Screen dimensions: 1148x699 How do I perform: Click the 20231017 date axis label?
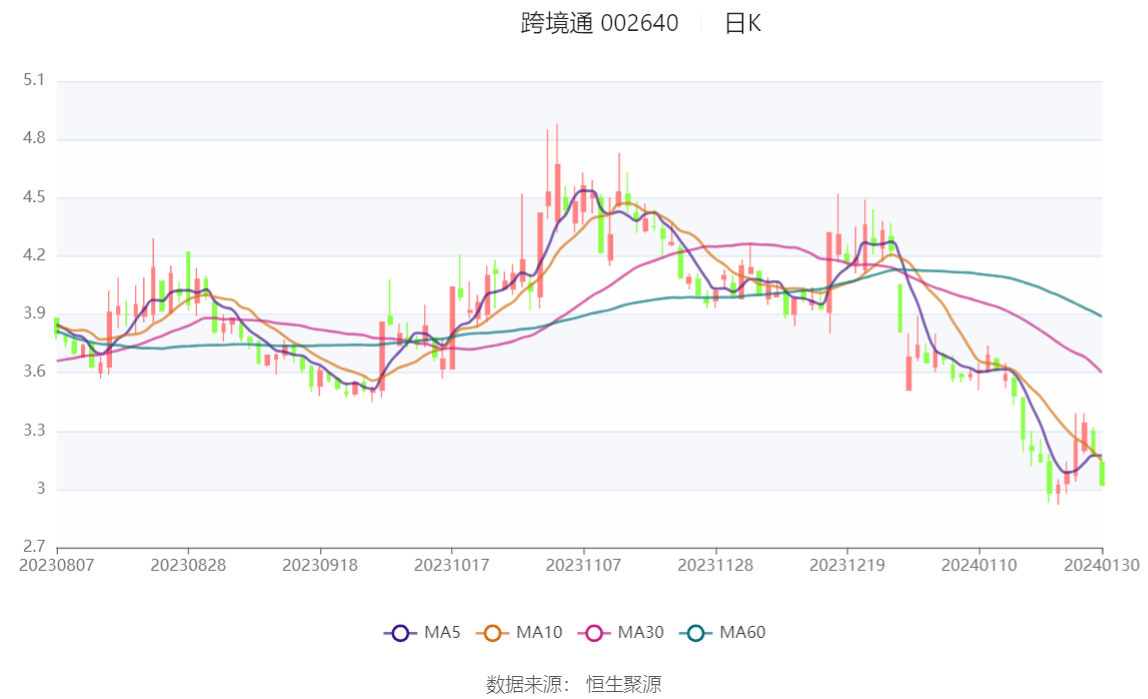tap(452, 566)
